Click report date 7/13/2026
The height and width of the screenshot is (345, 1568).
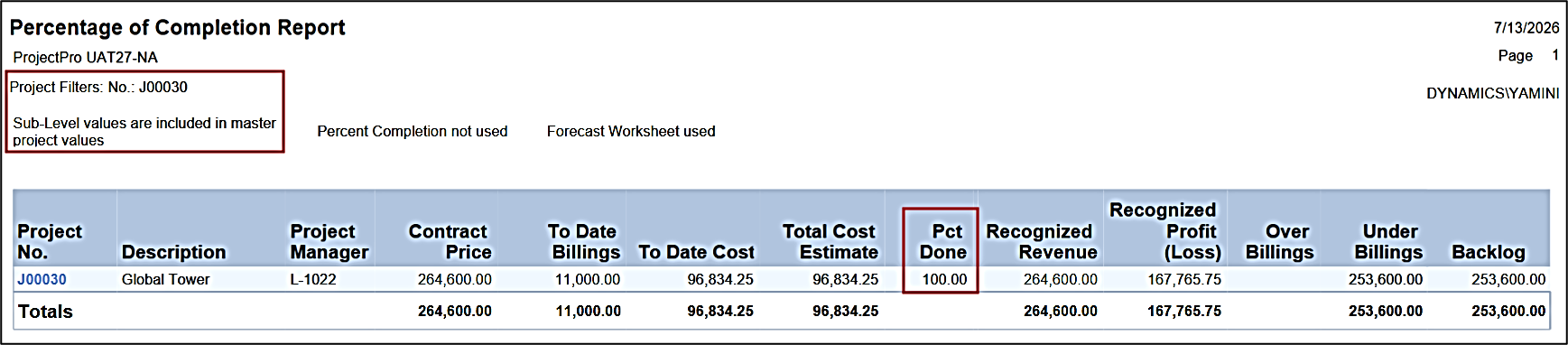[x=1526, y=28]
